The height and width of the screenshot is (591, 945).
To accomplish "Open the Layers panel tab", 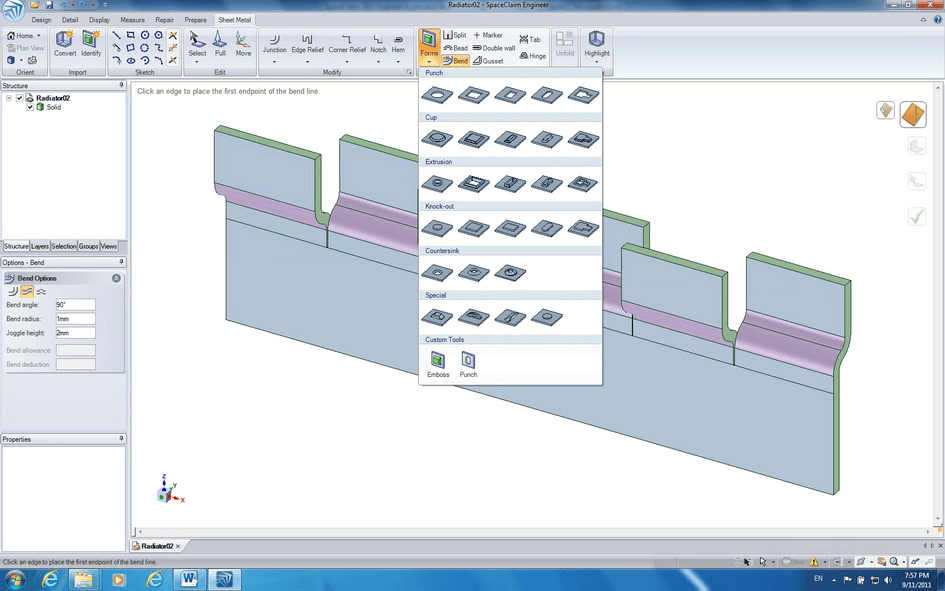I will pos(40,246).
